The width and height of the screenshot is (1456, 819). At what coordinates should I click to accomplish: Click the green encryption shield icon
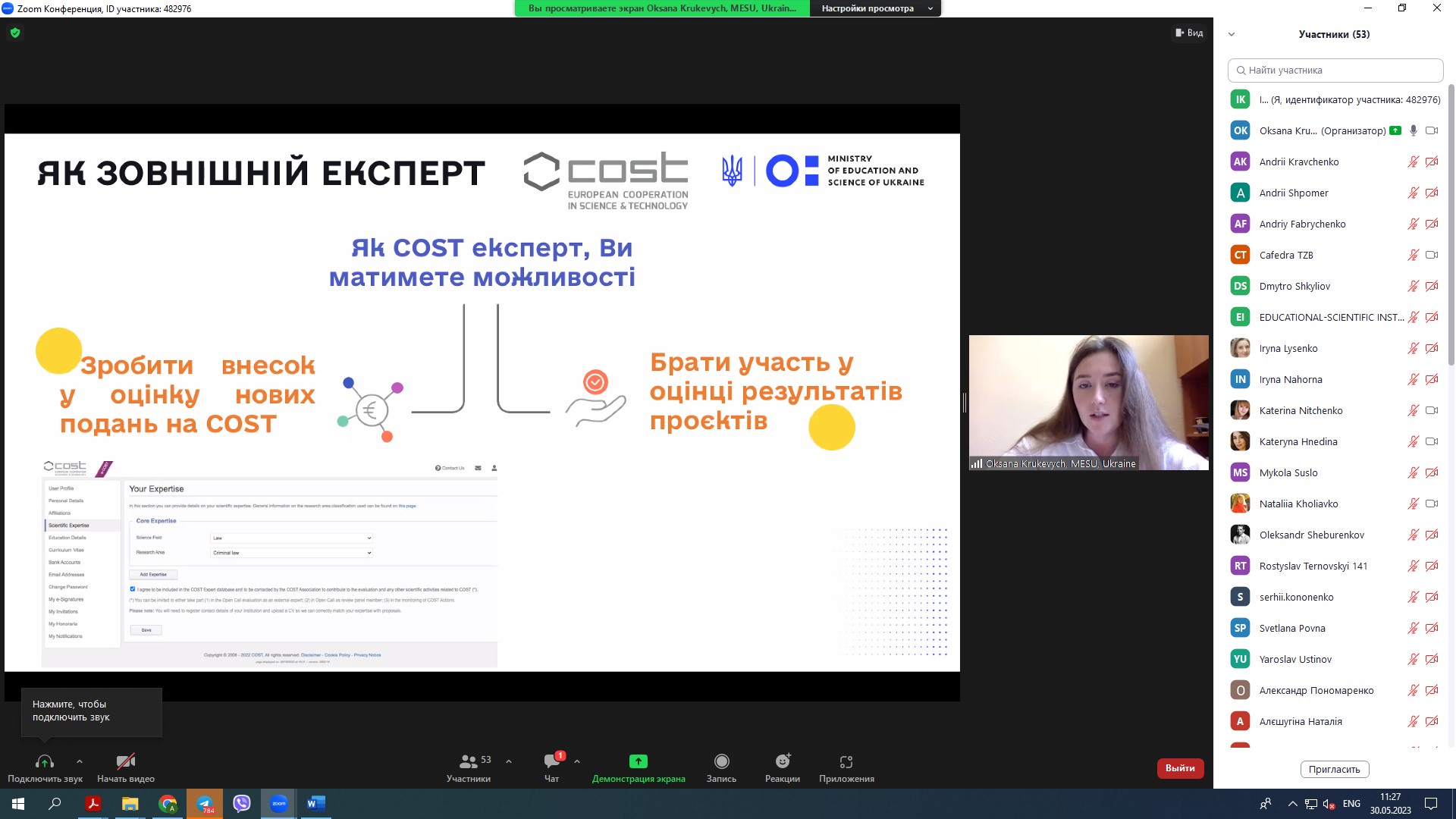point(15,33)
